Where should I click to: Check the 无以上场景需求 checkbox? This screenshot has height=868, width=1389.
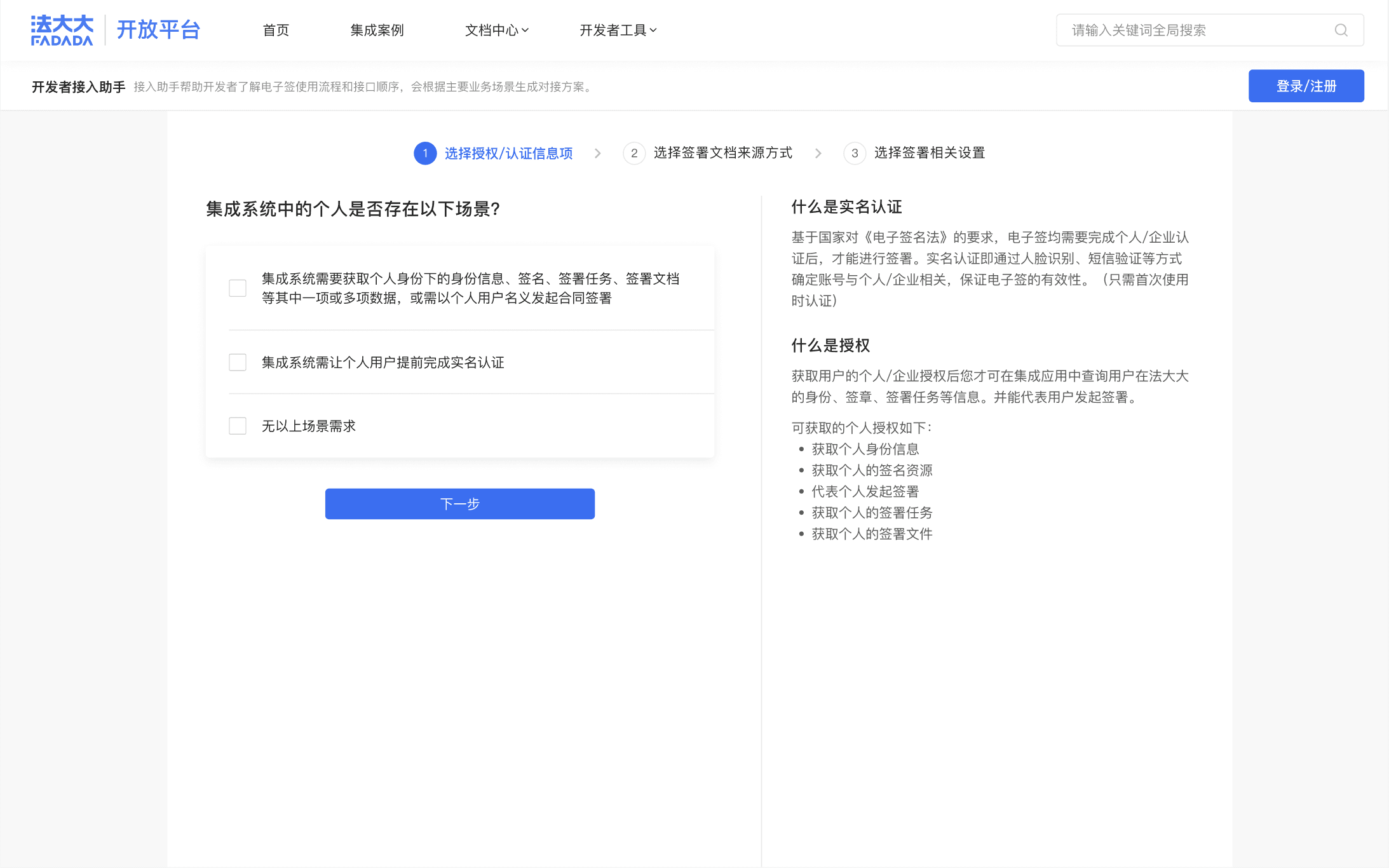click(x=238, y=426)
